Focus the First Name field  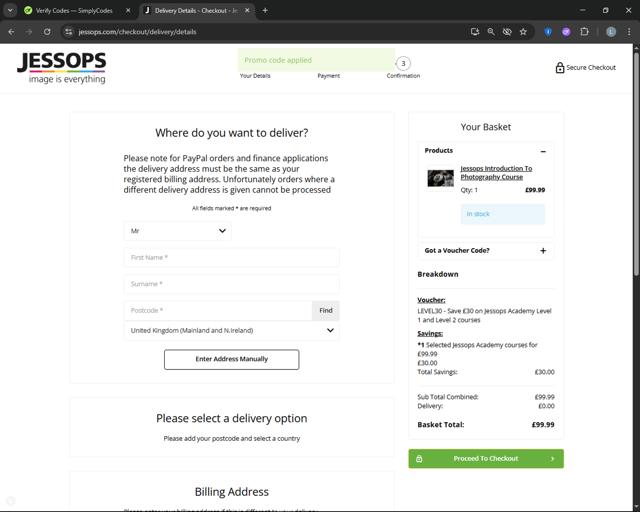click(x=231, y=258)
